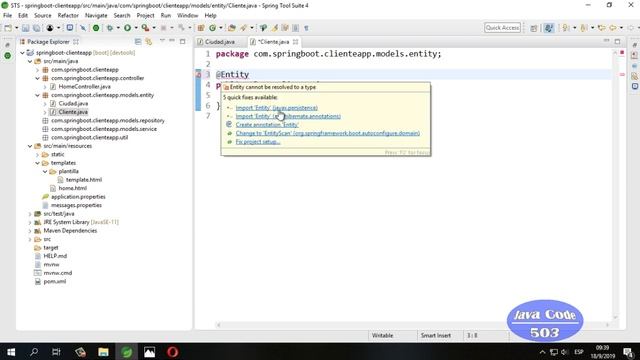The image size is (640, 360).
Task: Click the Run Last Tool icon
Action: click(x=145, y=28)
